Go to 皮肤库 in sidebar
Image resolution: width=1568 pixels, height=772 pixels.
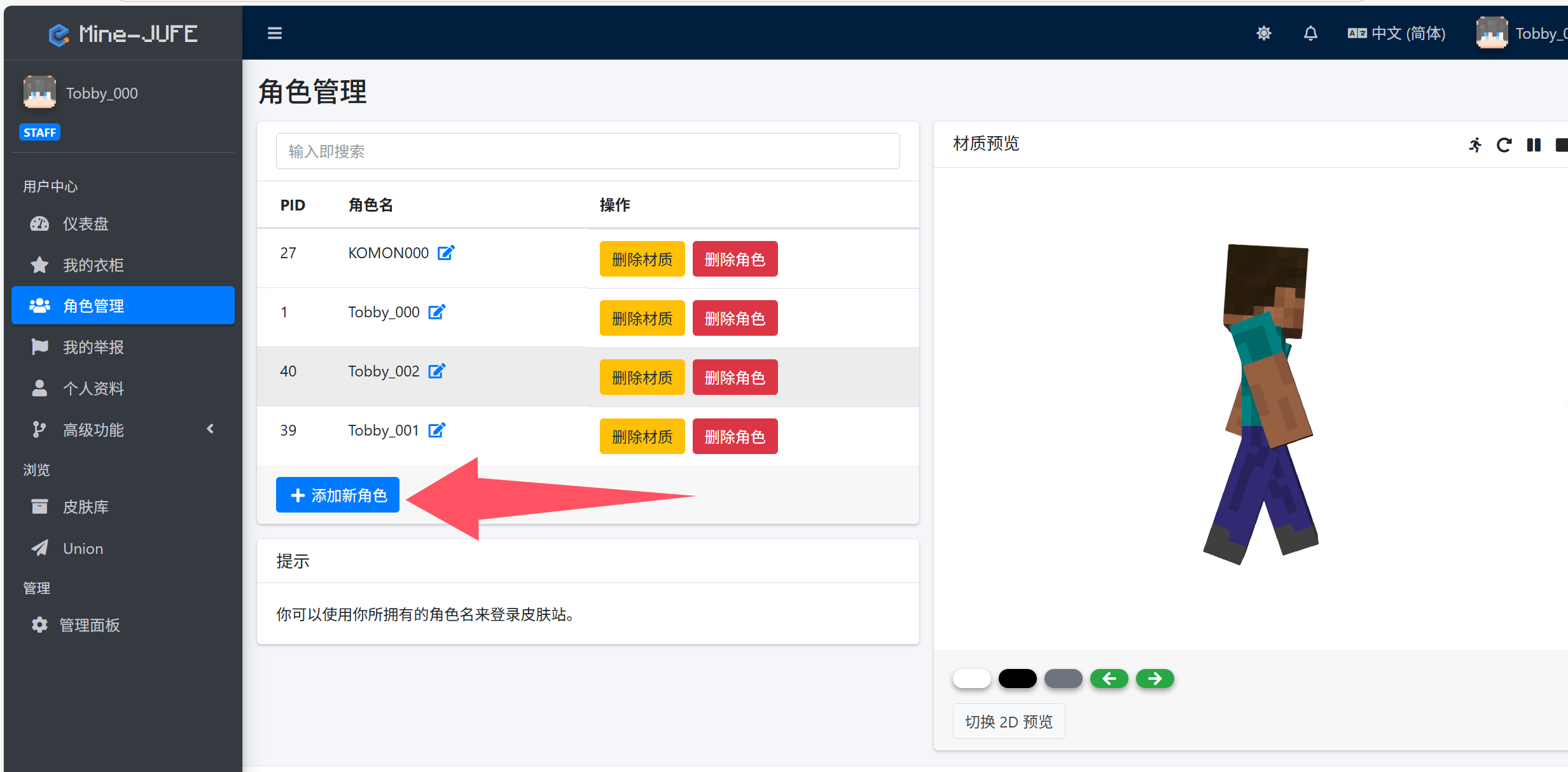(x=85, y=507)
